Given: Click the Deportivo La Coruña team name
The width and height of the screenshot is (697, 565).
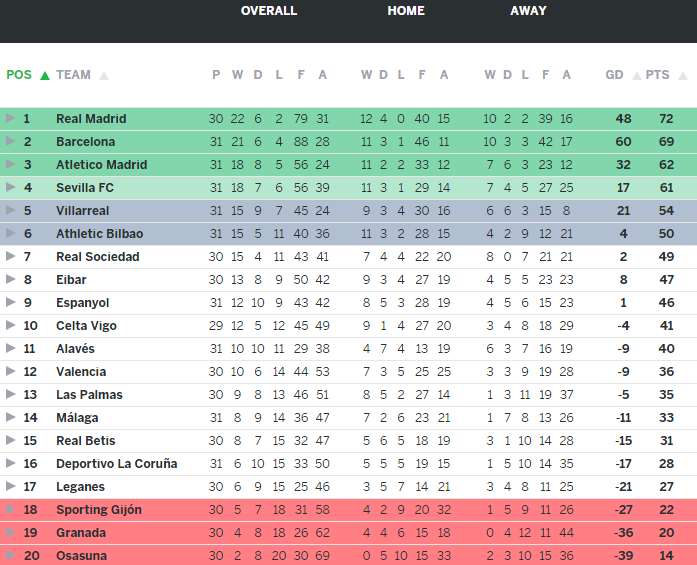Looking at the screenshot, I should tap(116, 464).
